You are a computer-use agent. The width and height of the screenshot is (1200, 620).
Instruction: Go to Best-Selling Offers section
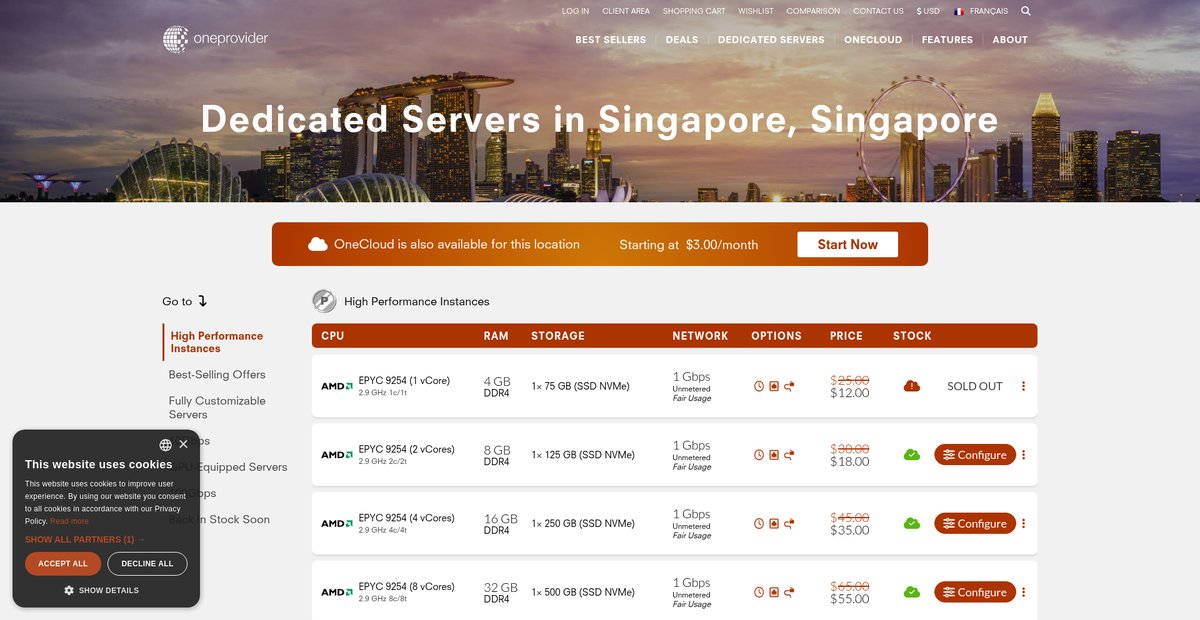click(x=217, y=375)
